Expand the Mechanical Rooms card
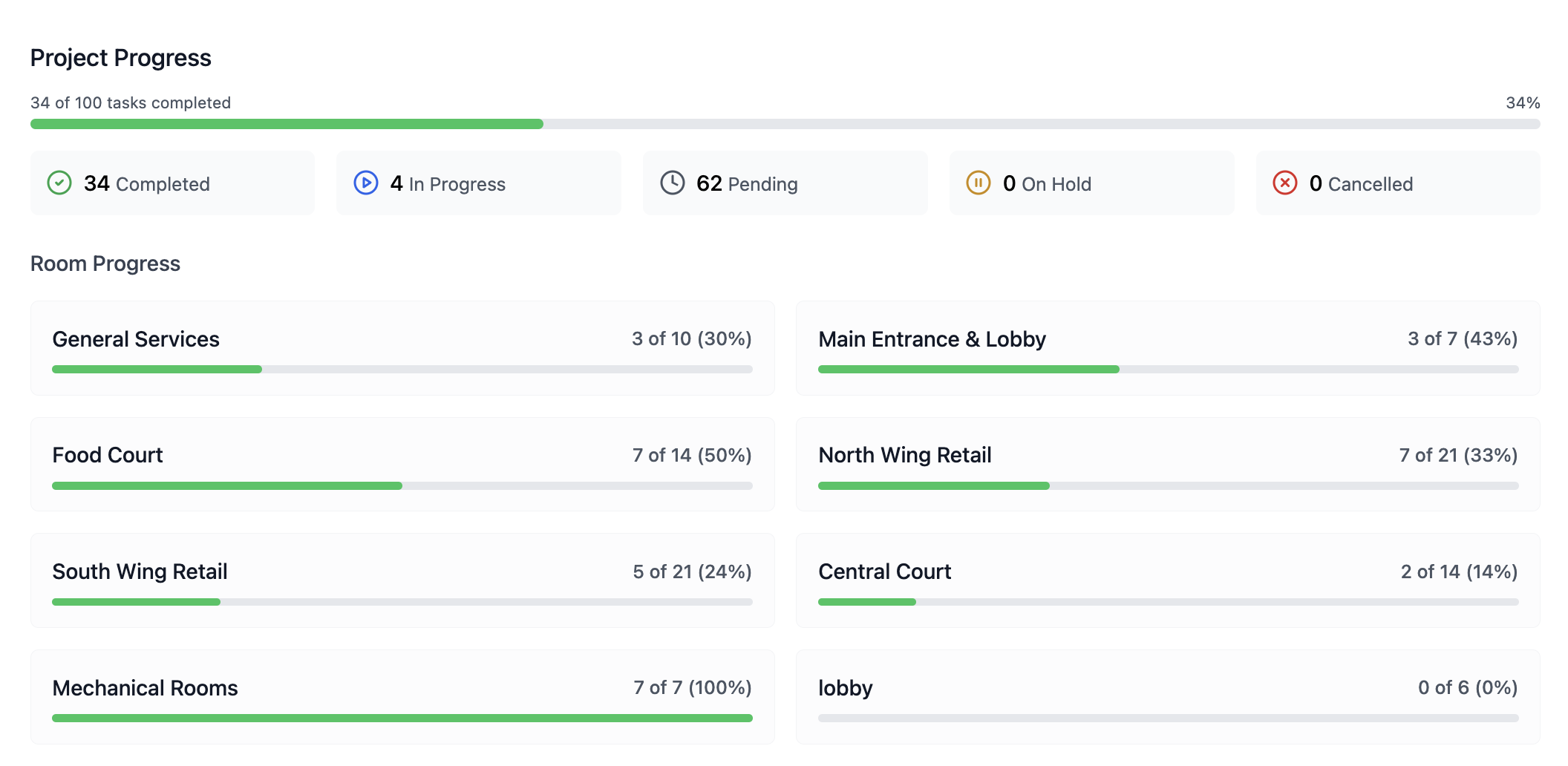Screen dimensions: 1568x766 (x=402, y=696)
